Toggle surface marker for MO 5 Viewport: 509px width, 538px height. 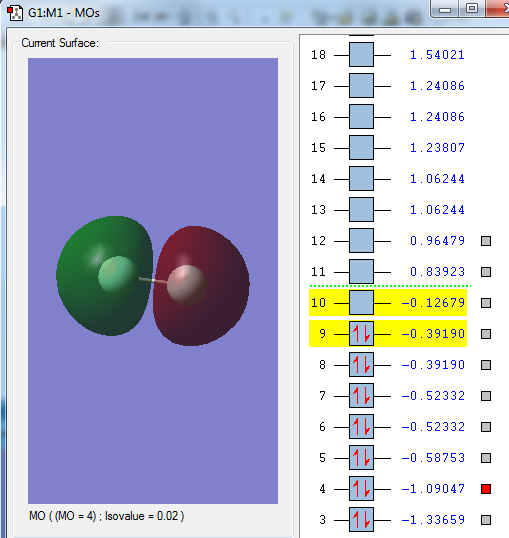[x=486, y=458]
